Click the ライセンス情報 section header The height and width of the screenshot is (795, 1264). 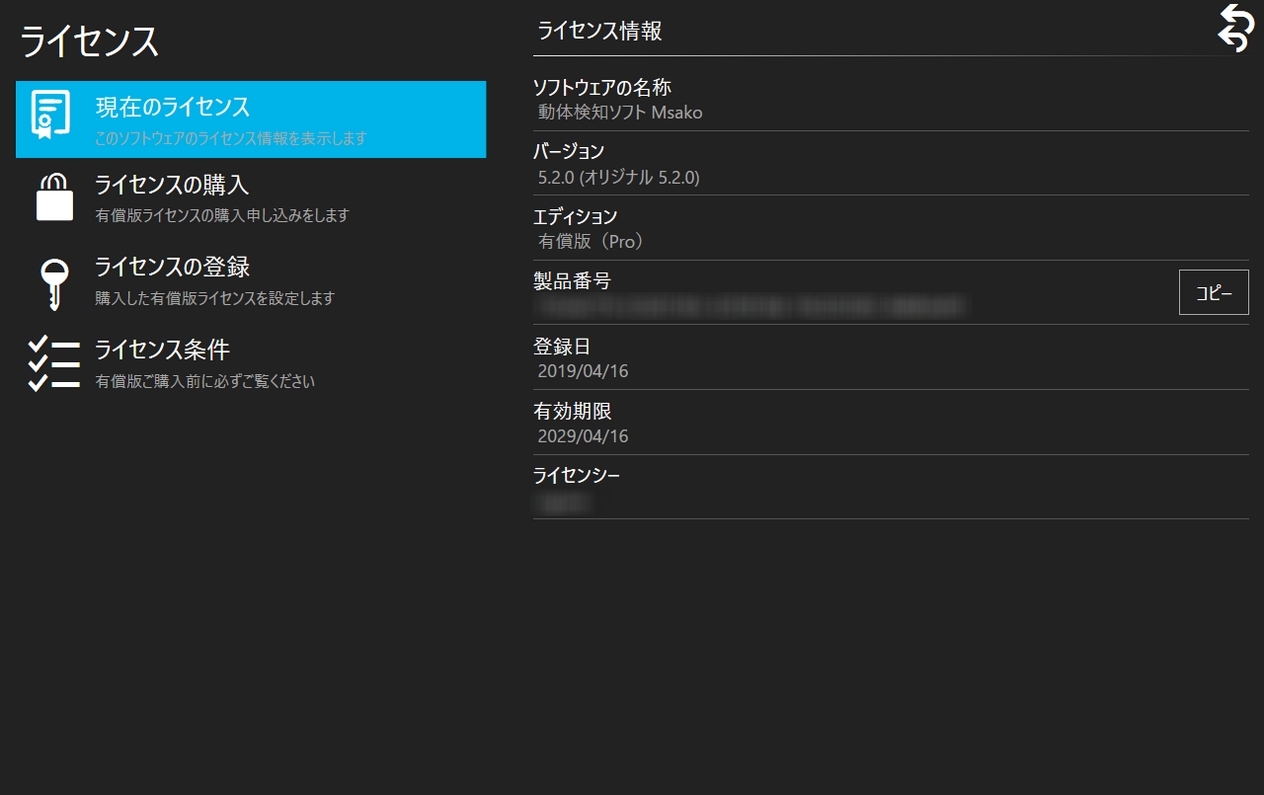[x=600, y=31]
